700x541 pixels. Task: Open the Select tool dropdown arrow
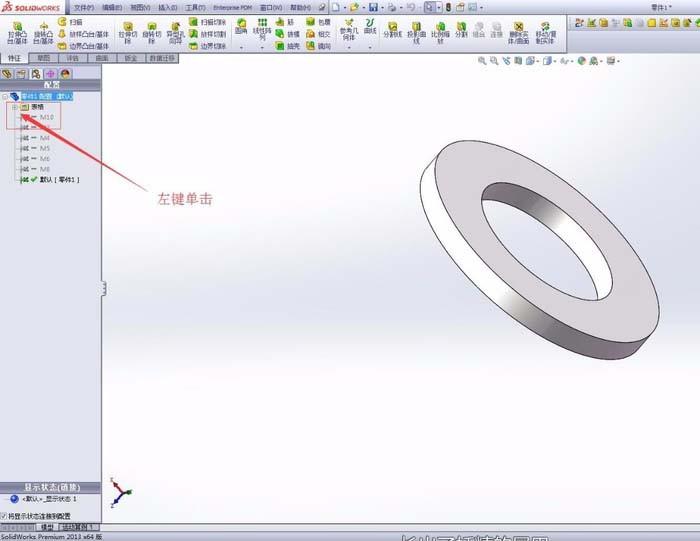click(439, 8)
